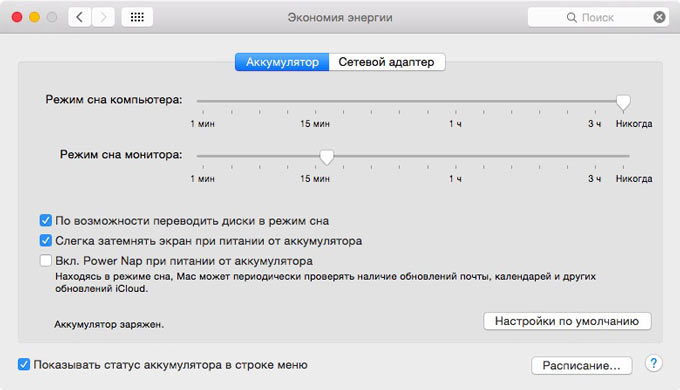Image resolution: width=680 pixels, height=390 pixels.
Task: Switch to the Сетевой адаптер tab
Action: [386, 62]
